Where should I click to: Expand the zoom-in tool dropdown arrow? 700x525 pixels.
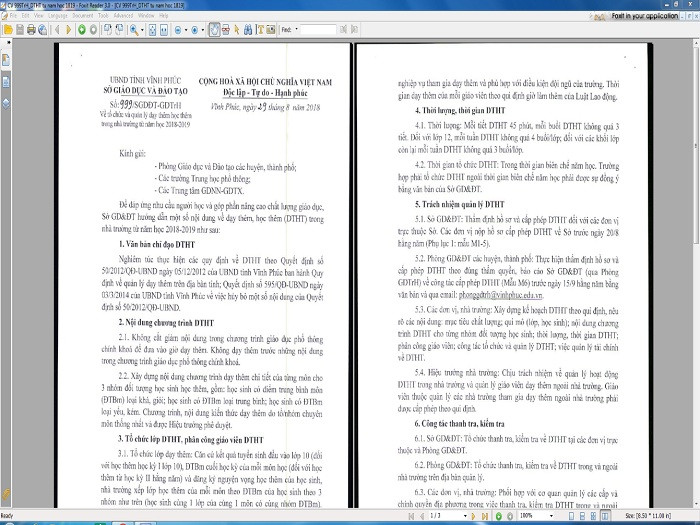pyautogui.click(x=143, y=30)
